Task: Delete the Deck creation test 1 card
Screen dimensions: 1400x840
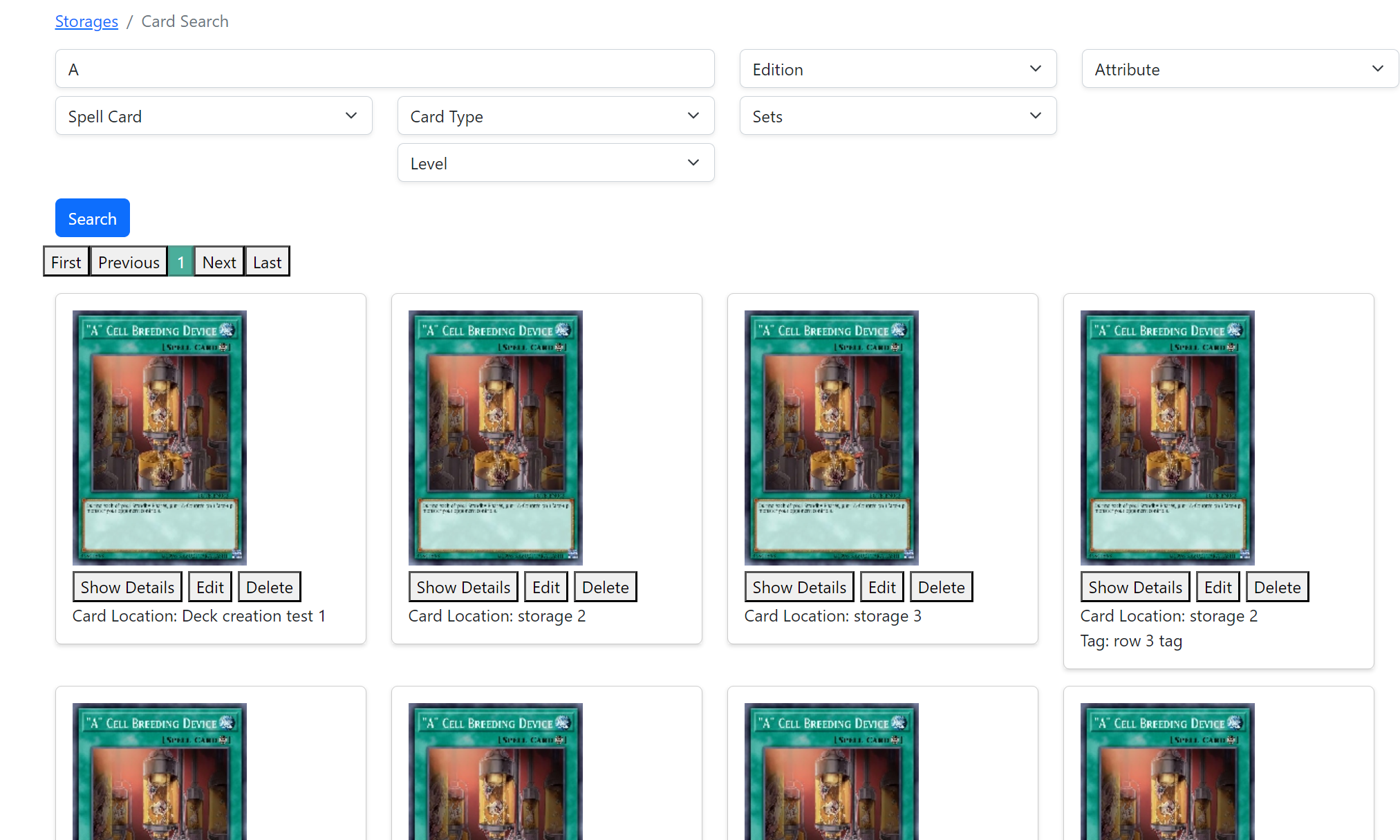Action: pos(270,586)
